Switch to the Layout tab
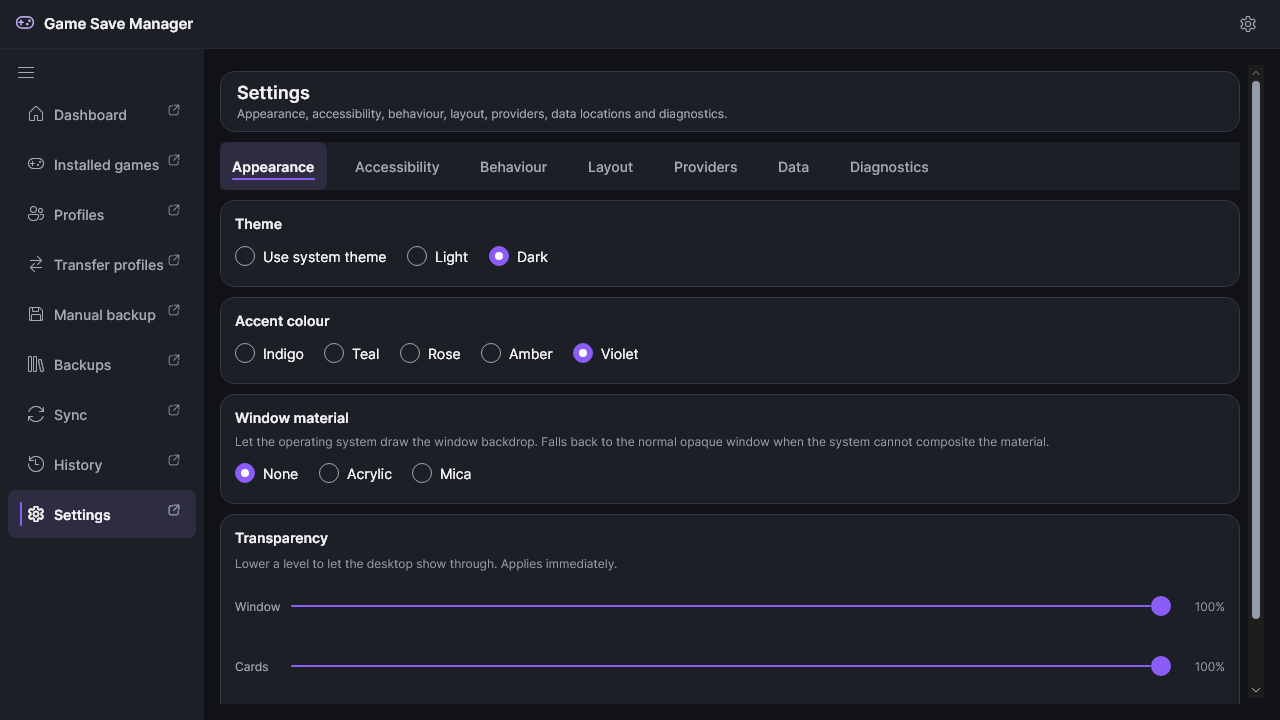 click(610, 167)
